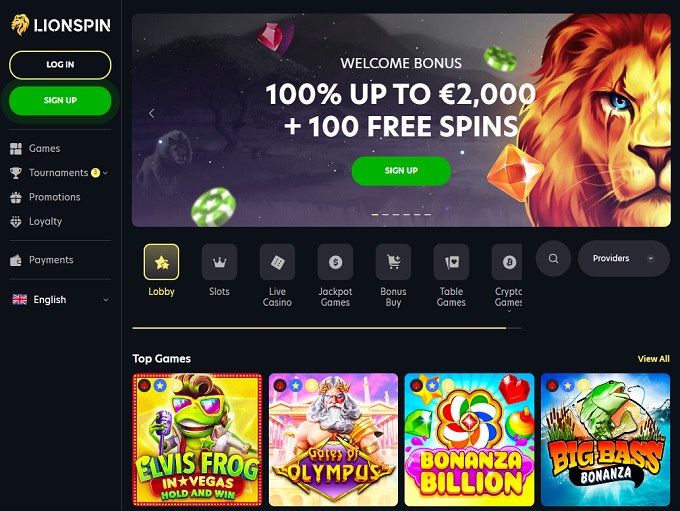Select the Lobby tab

pos(161,271)
